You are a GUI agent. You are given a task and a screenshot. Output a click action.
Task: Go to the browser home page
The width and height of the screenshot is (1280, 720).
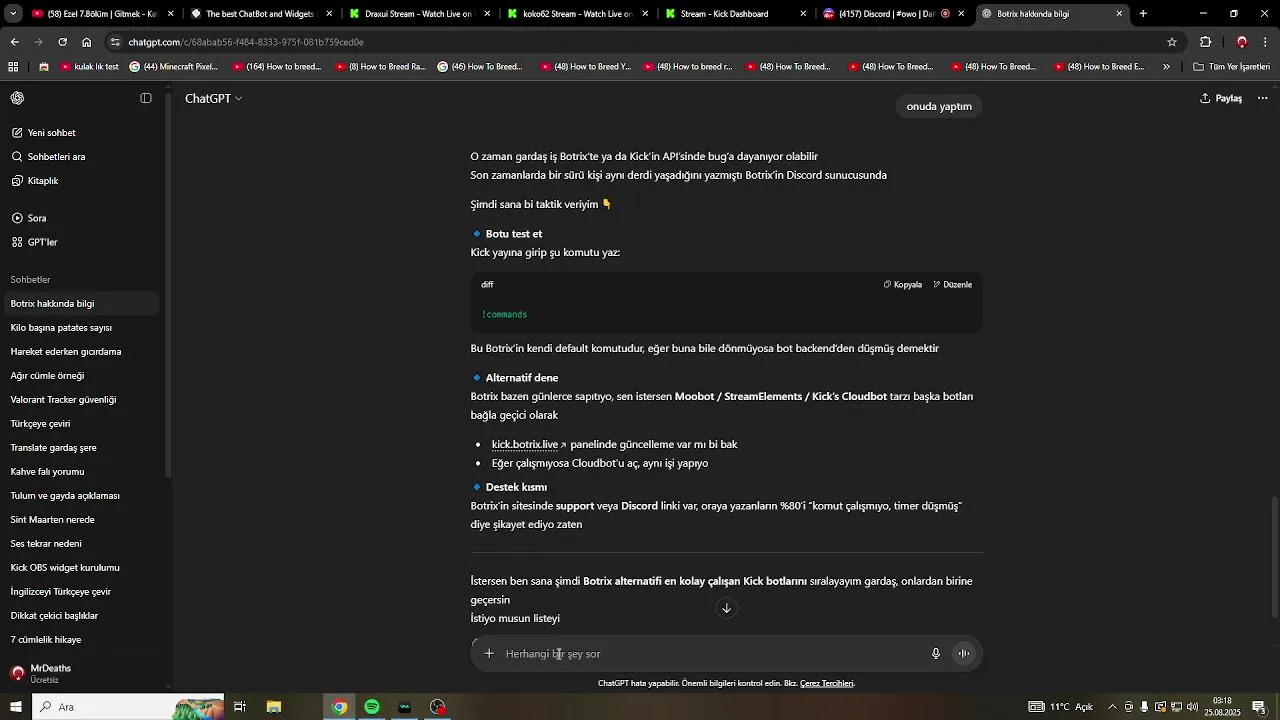point(87,42)
